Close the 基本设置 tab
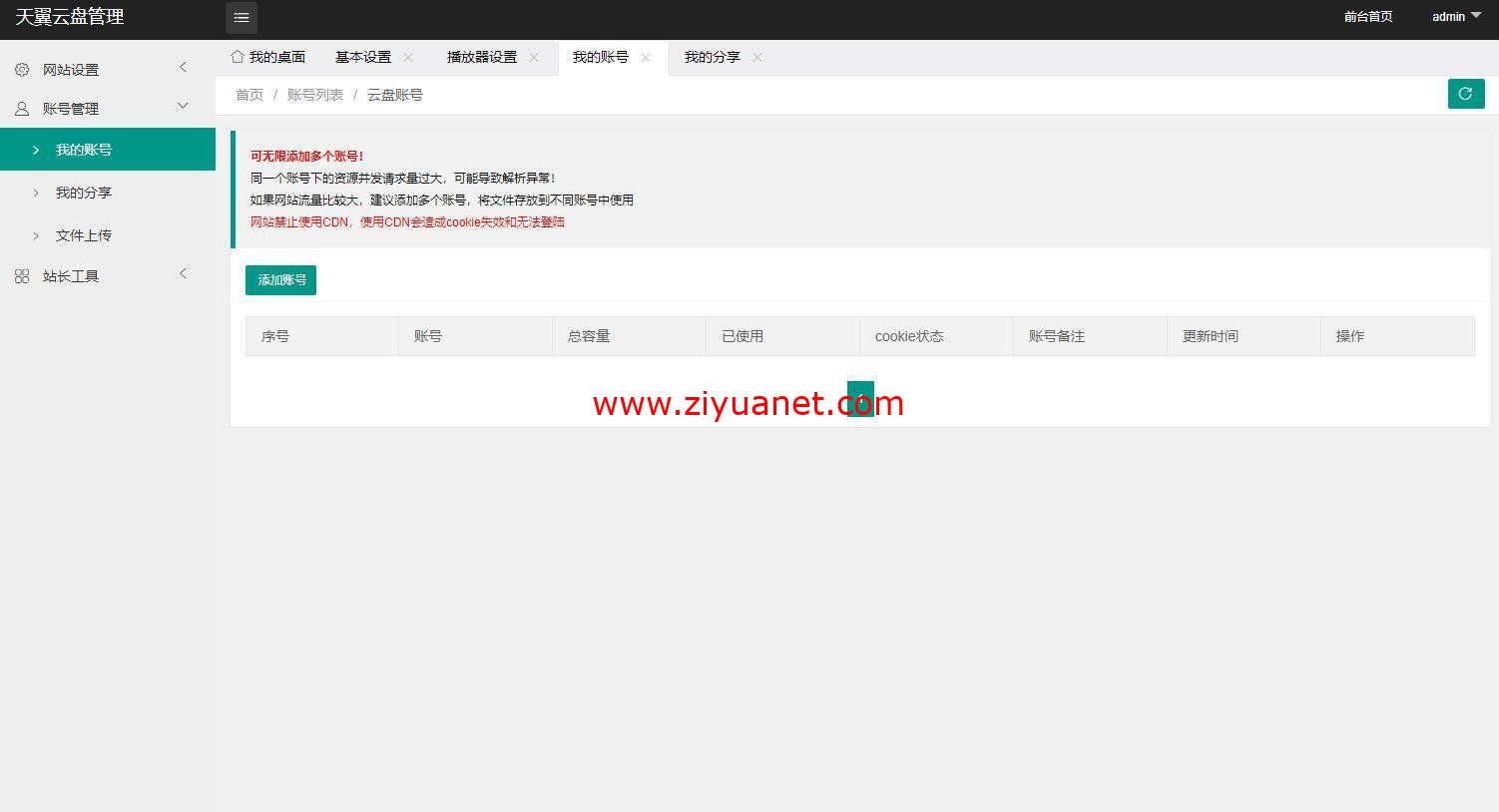 tap(408, 58)
